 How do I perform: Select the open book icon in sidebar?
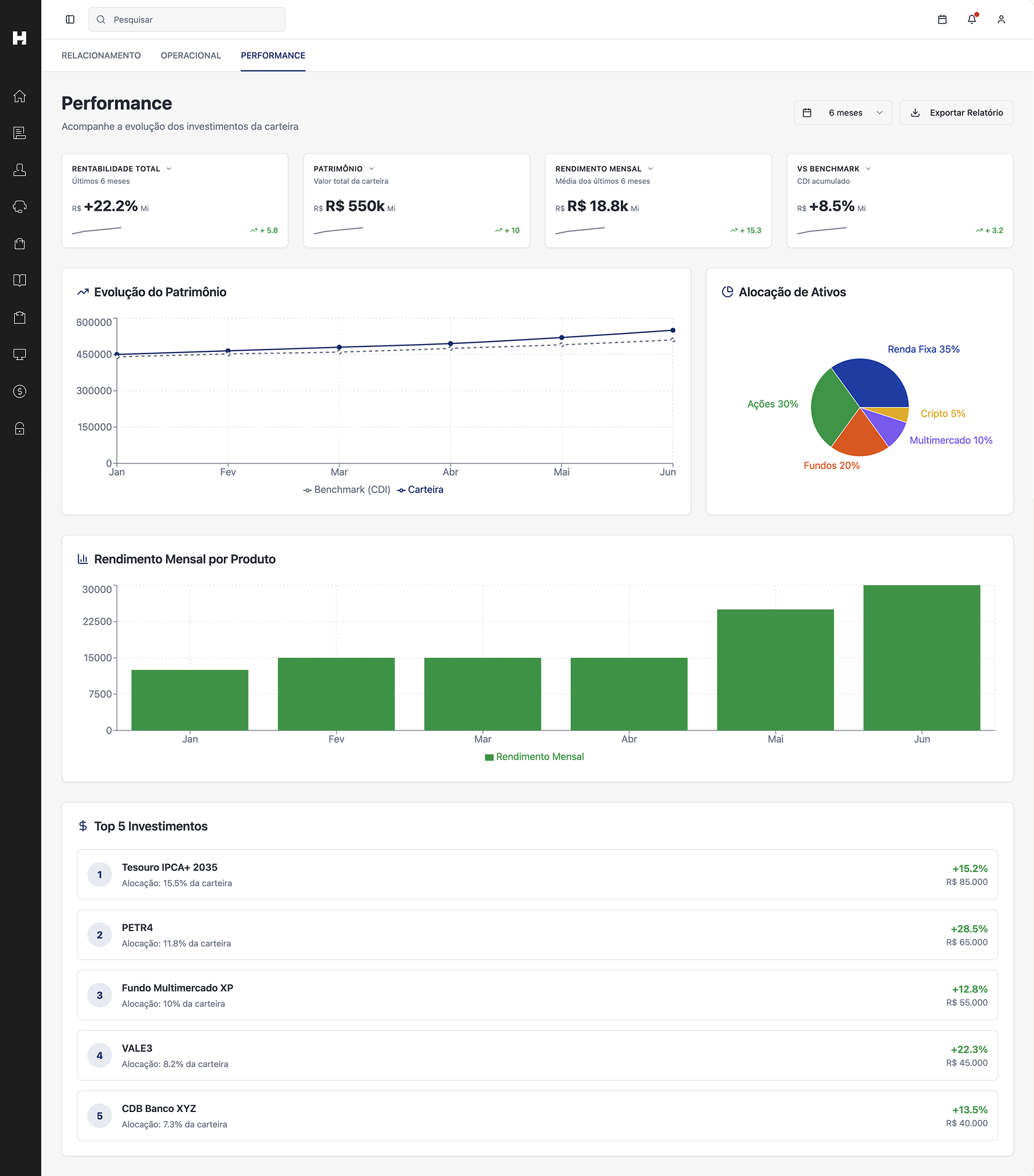[x=20, y=281]
